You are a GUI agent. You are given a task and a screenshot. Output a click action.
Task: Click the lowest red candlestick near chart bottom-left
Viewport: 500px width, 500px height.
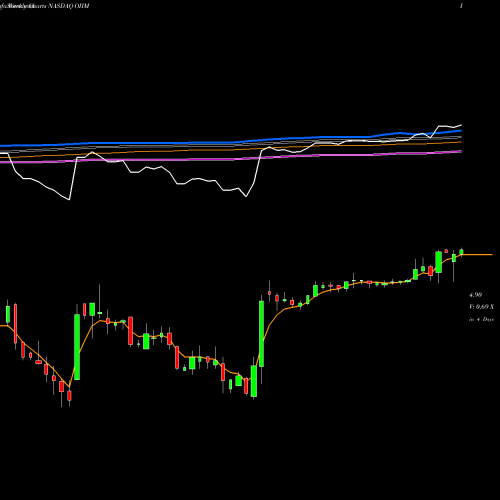[x=69, y=396]
